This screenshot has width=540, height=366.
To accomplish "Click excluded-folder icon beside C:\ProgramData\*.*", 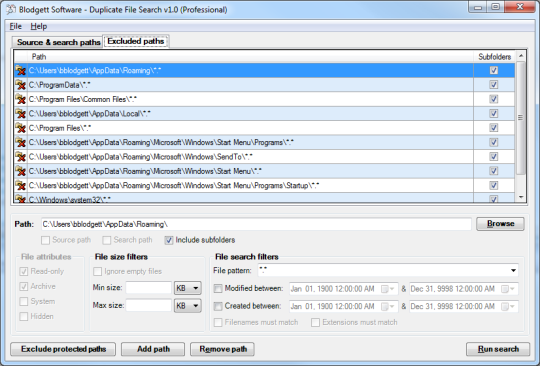I will point(21,85).
